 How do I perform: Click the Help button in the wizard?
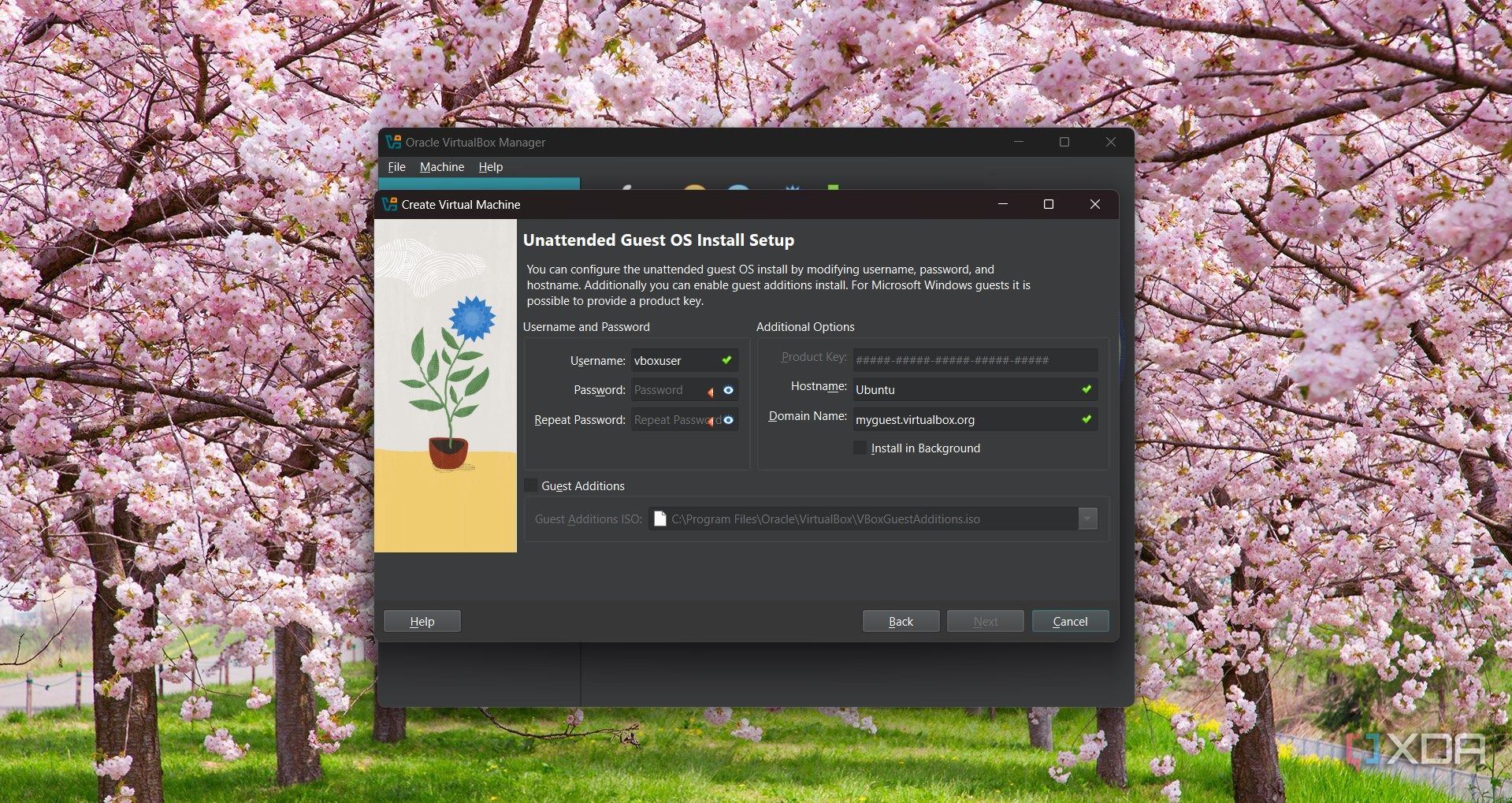(x=422, y=621)
